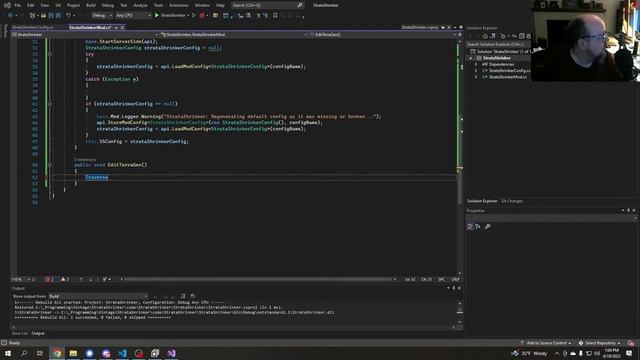The image size is (640, 360).
Task: Open the editor zoom percentage dropdown
Action: [20, 280]
